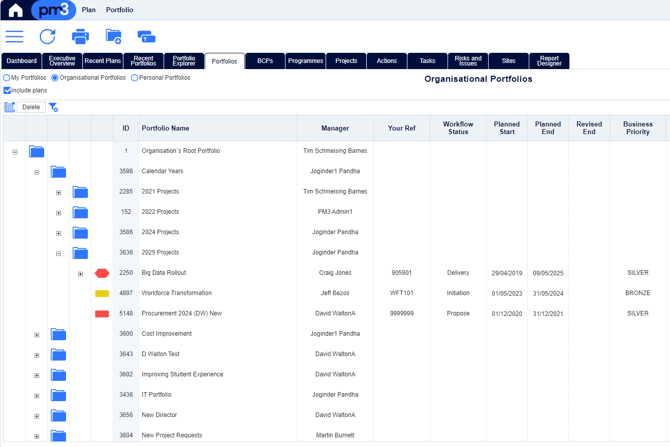Open the hamburger menu icon
Viewport: 670px width, 447px height.
(15, 37)
